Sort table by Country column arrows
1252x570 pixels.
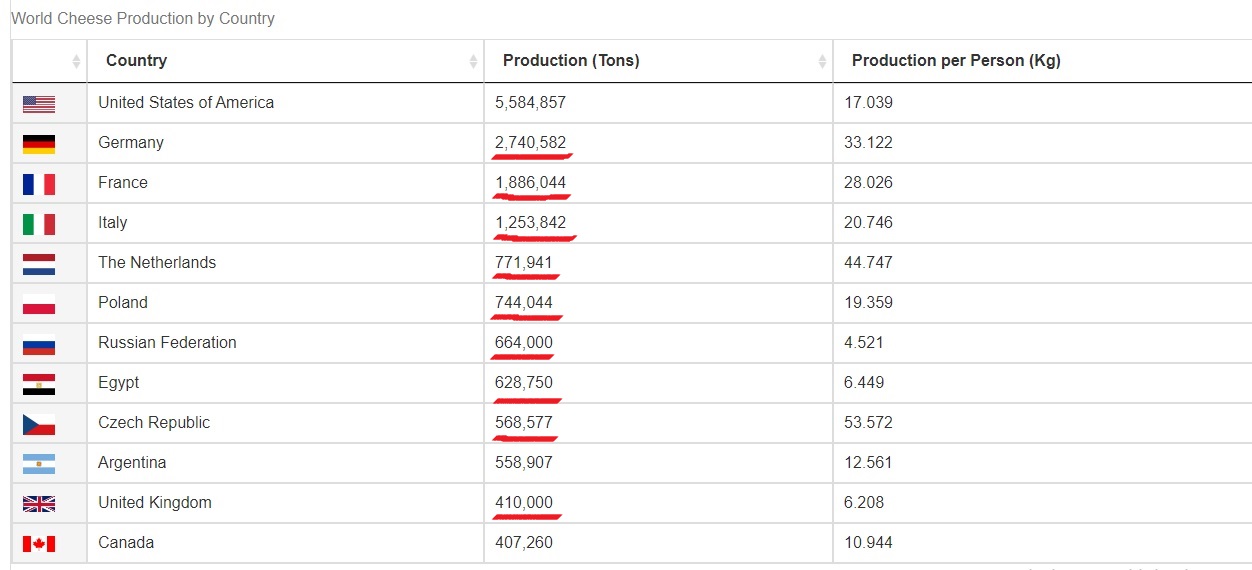pos(473,62)
